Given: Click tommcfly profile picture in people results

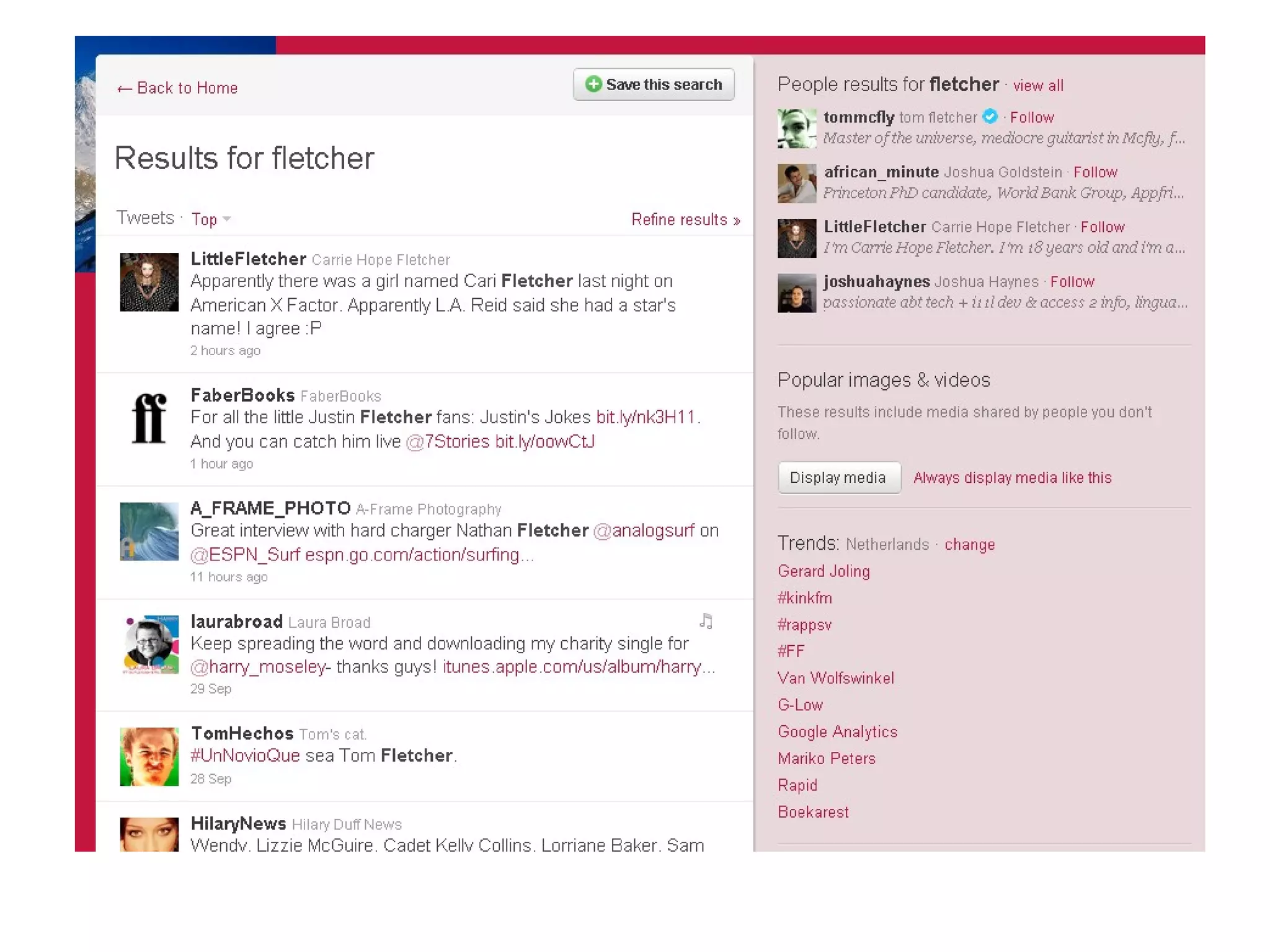Looking at the screenshot, I should (x=796, y=128).
